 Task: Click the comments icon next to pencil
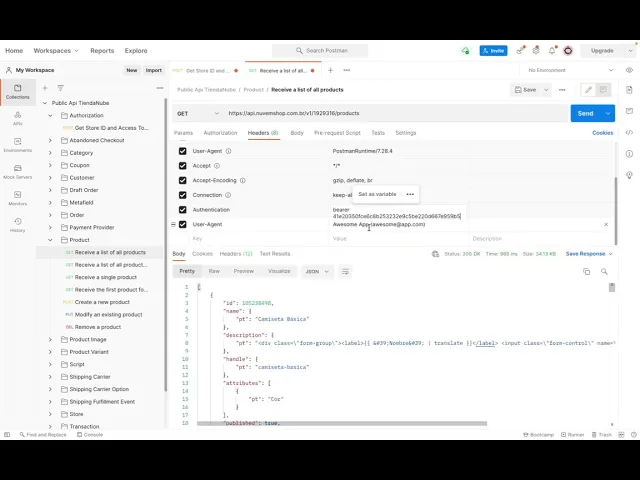[603, 90]
